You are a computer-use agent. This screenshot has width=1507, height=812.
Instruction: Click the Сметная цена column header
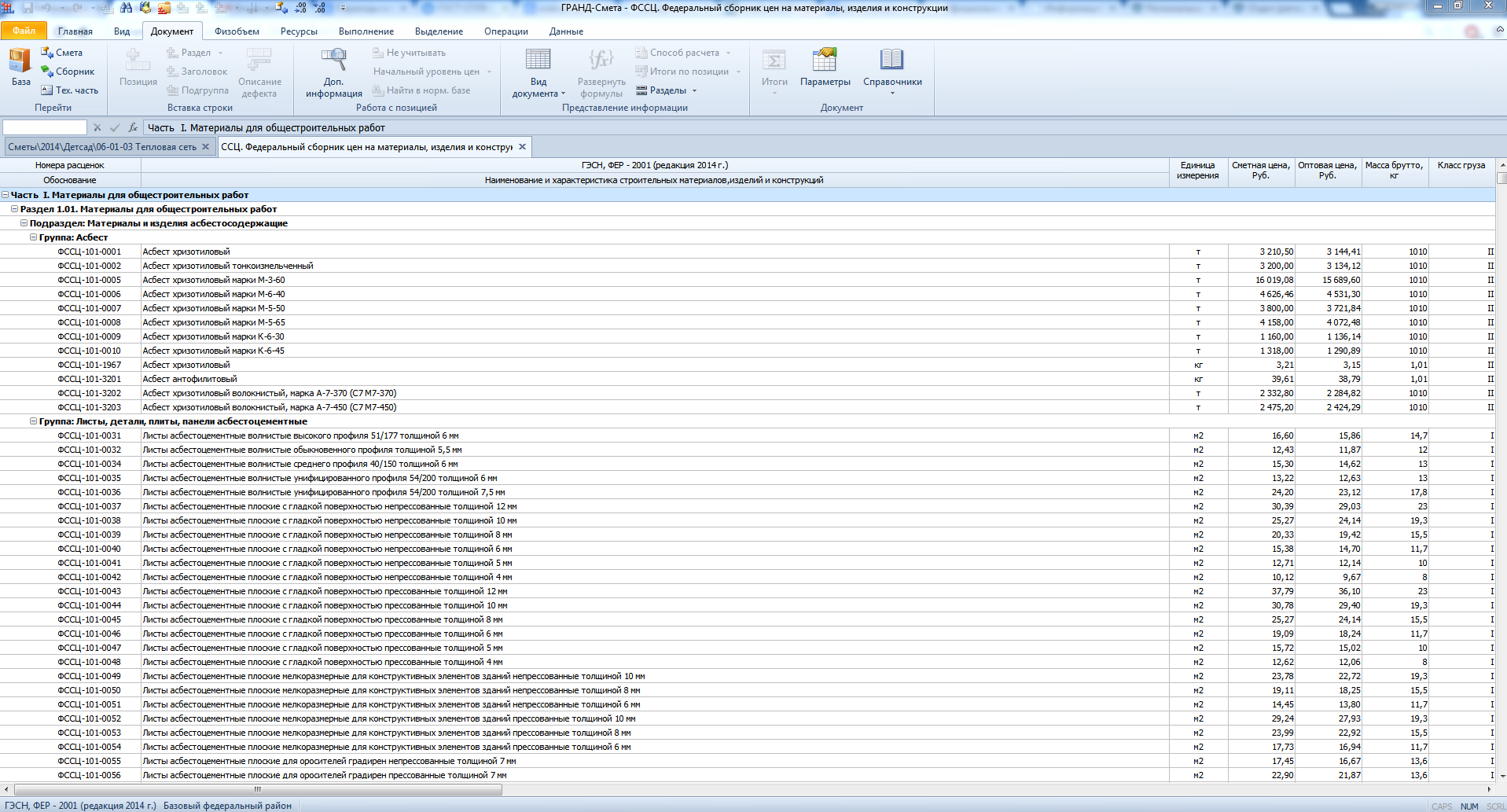pyautogui.click(x=1261, y=172)
